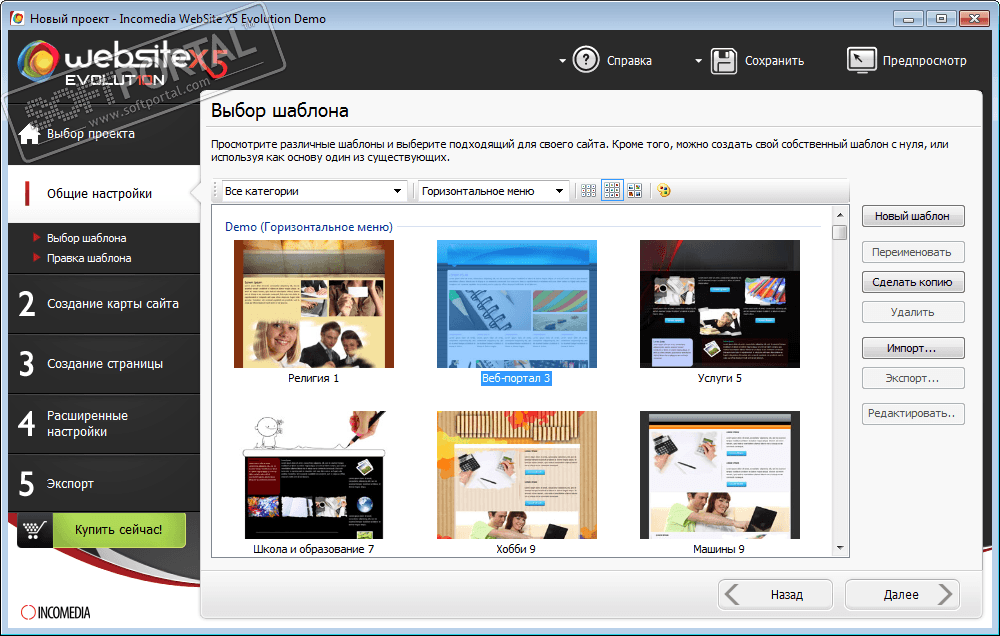Click the Demo (Горизонтальное меню) group header
Viewport: 1000px width, 636px height.
(x=309, y=227)
